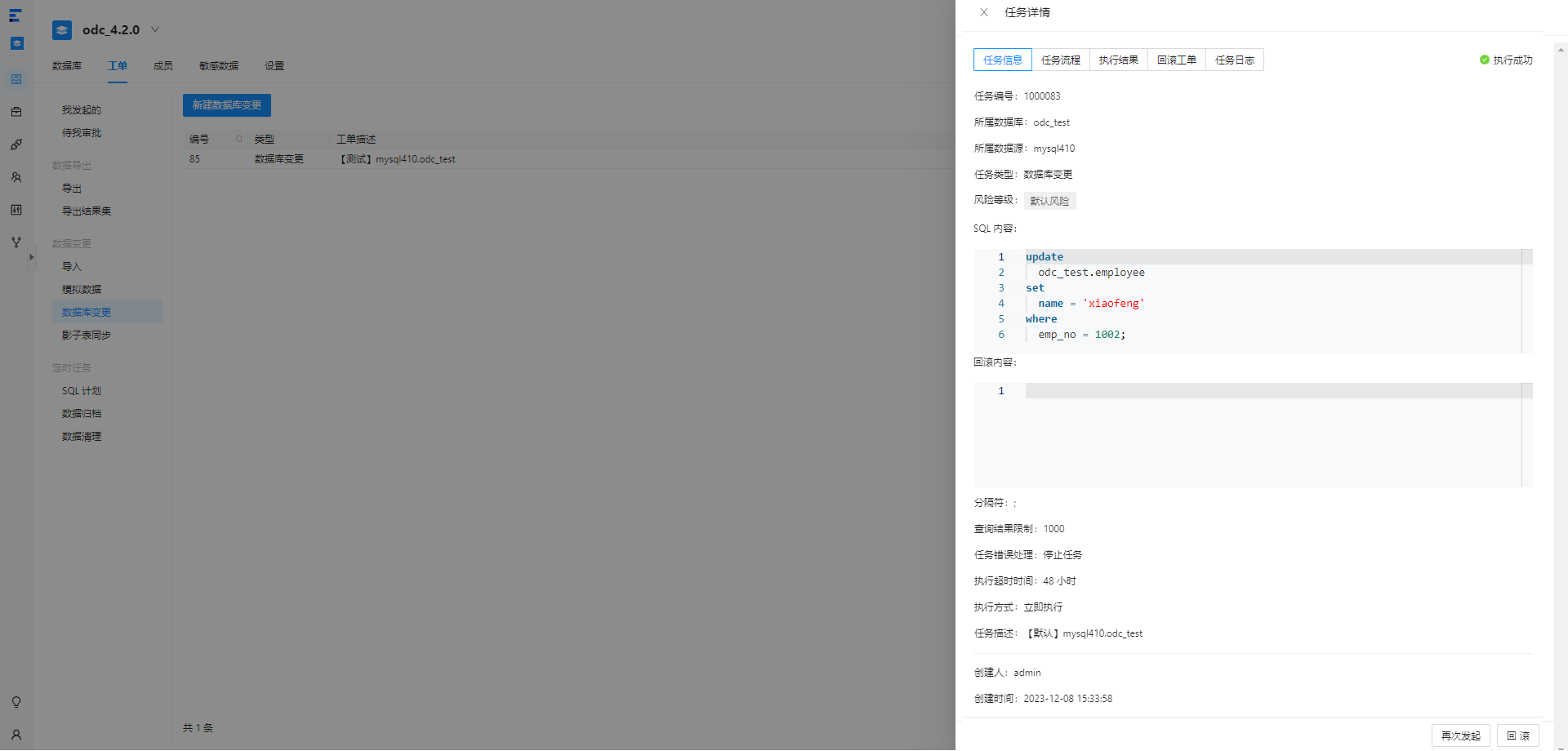
Task: Open the data source plug icon in sidebar
Action: pyautogui.click(x=16, y=144)
